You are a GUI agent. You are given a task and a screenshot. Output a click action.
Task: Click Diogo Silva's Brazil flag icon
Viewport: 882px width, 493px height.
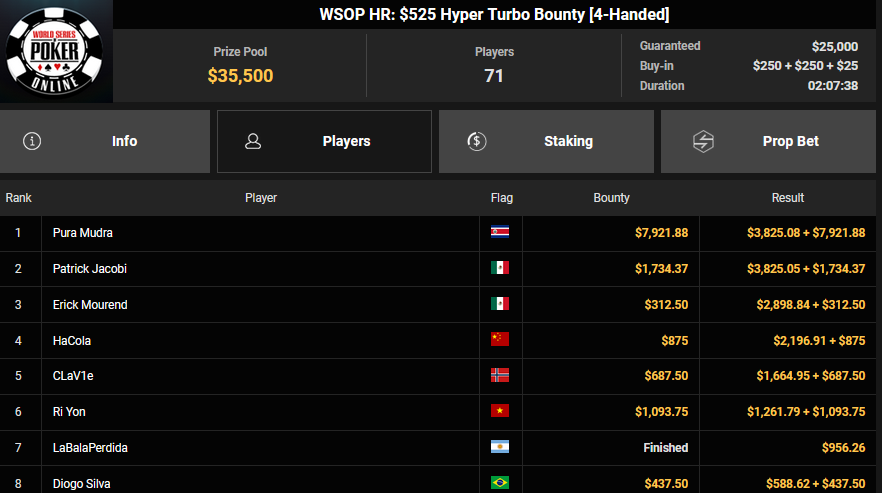click(x=500, y=484)
